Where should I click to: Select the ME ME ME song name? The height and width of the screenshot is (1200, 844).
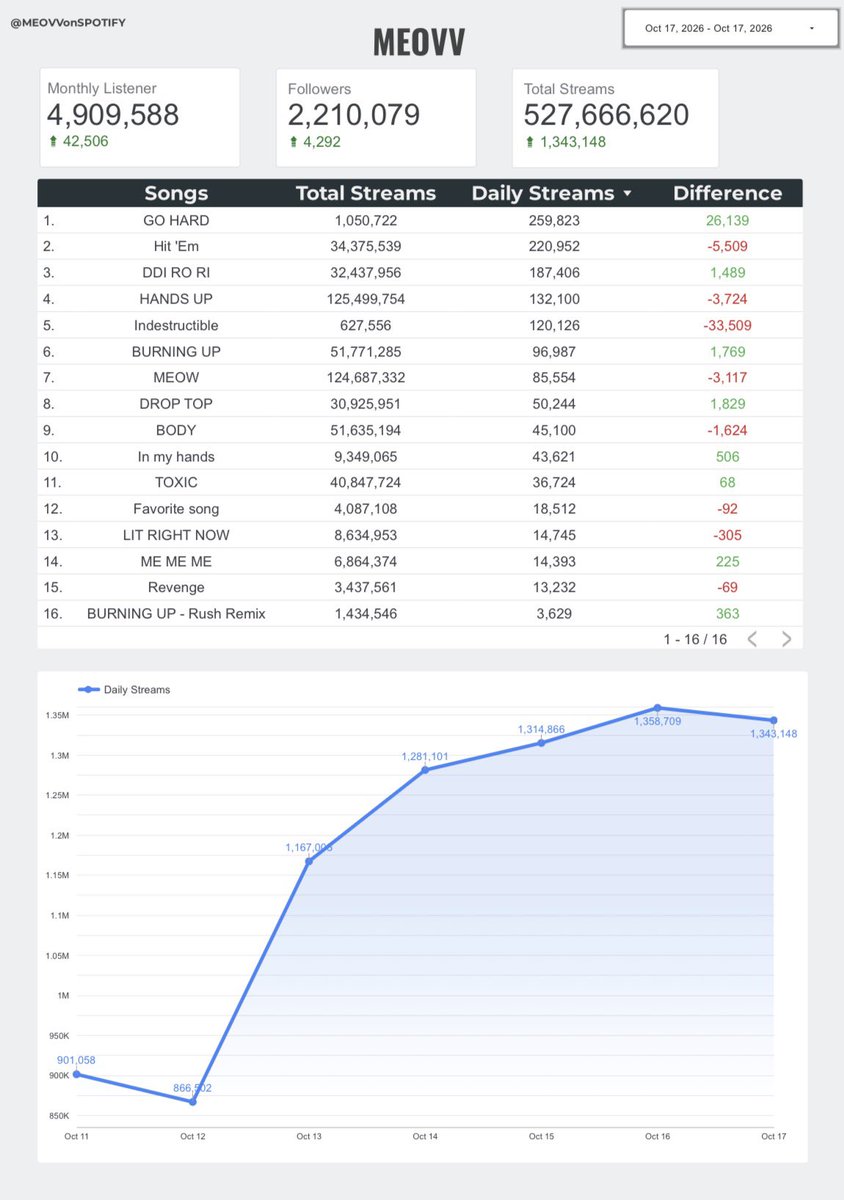coord(176,561)
